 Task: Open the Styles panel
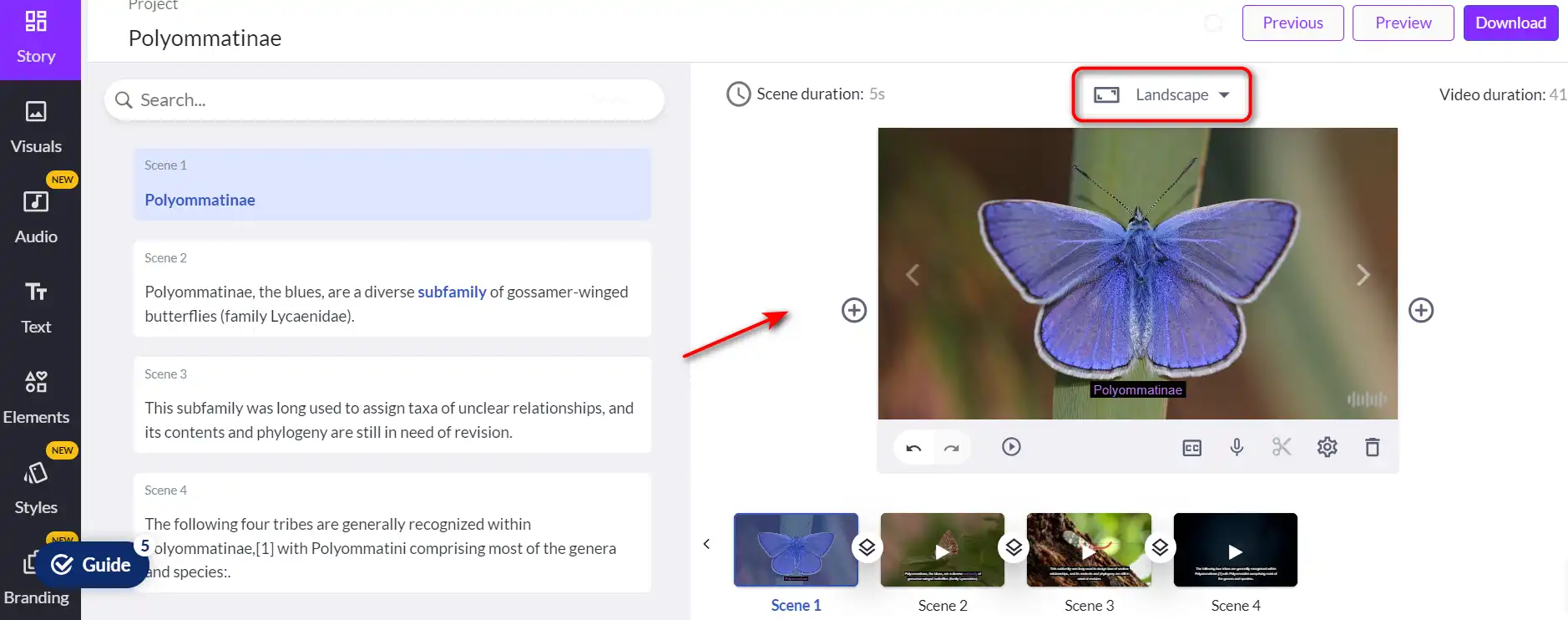click(x=36, y=489)
